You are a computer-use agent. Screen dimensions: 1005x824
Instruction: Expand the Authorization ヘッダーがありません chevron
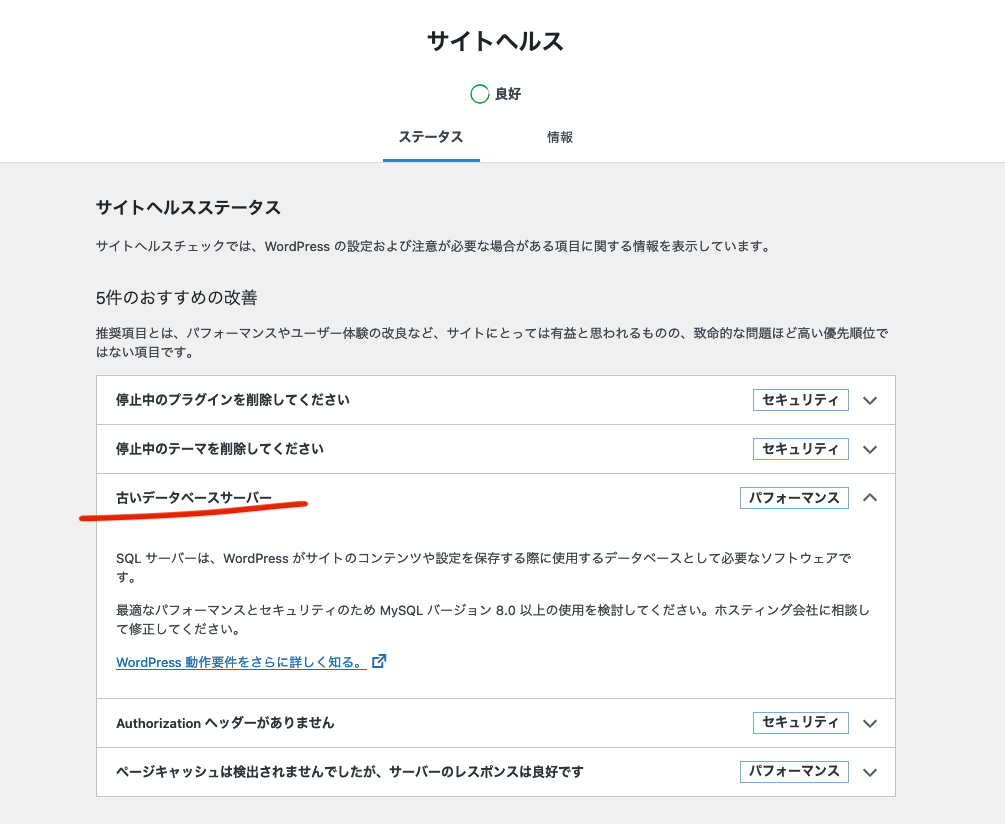coord(870,723)
